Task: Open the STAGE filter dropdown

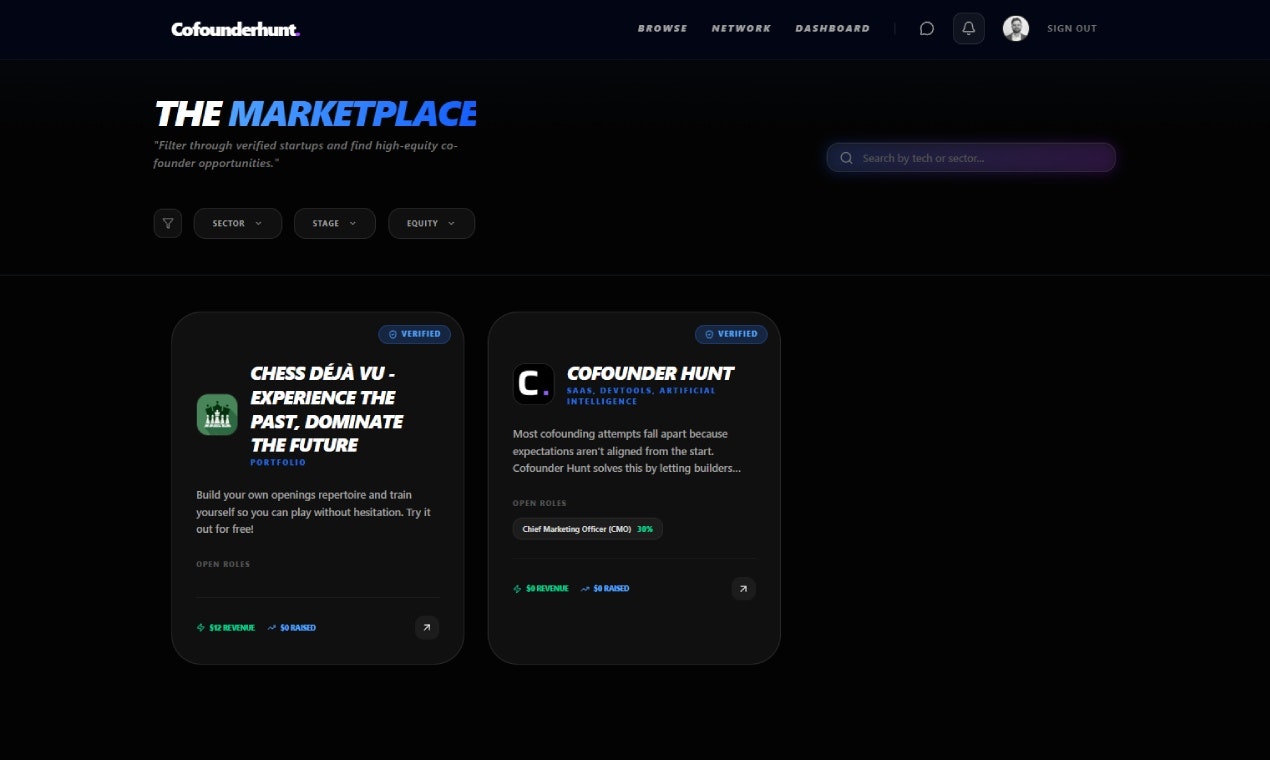Action: 334,223
